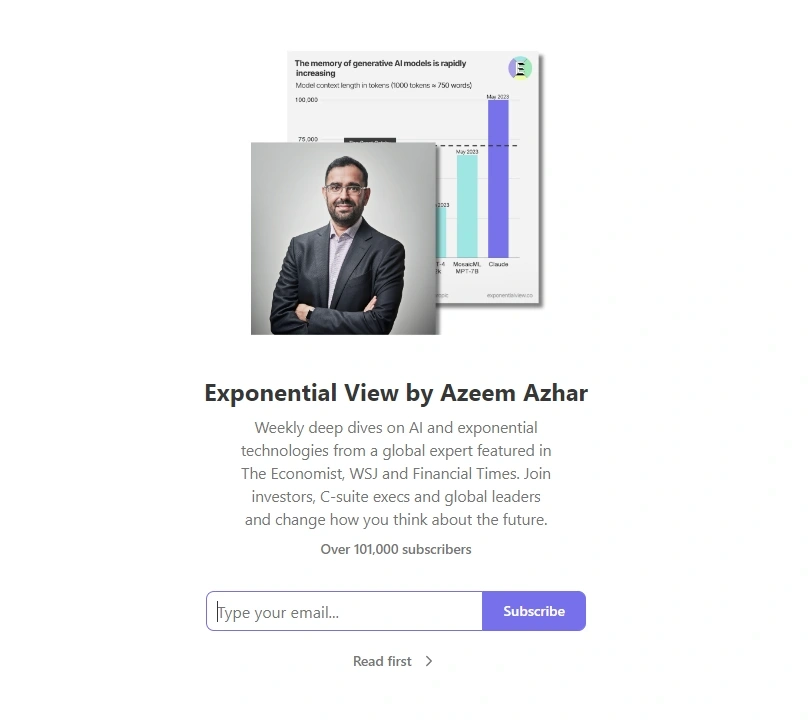Click the "Exponential View by Azeem Azhar" heading
This screenshot has width=811, height=723.
pyautogui.click(x=396, y=392)
